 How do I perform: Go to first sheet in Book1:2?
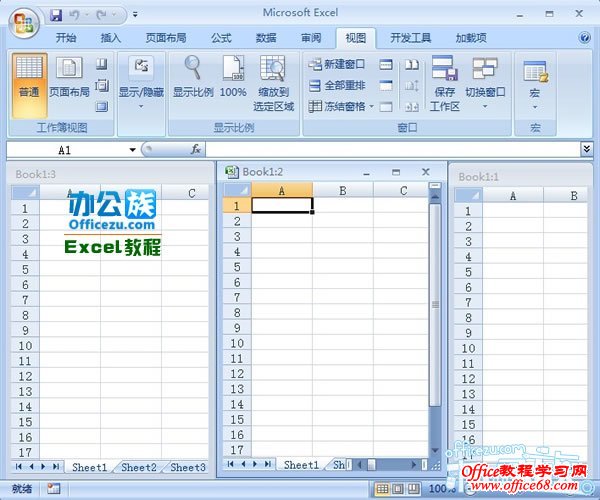click(x=230, y=464)
